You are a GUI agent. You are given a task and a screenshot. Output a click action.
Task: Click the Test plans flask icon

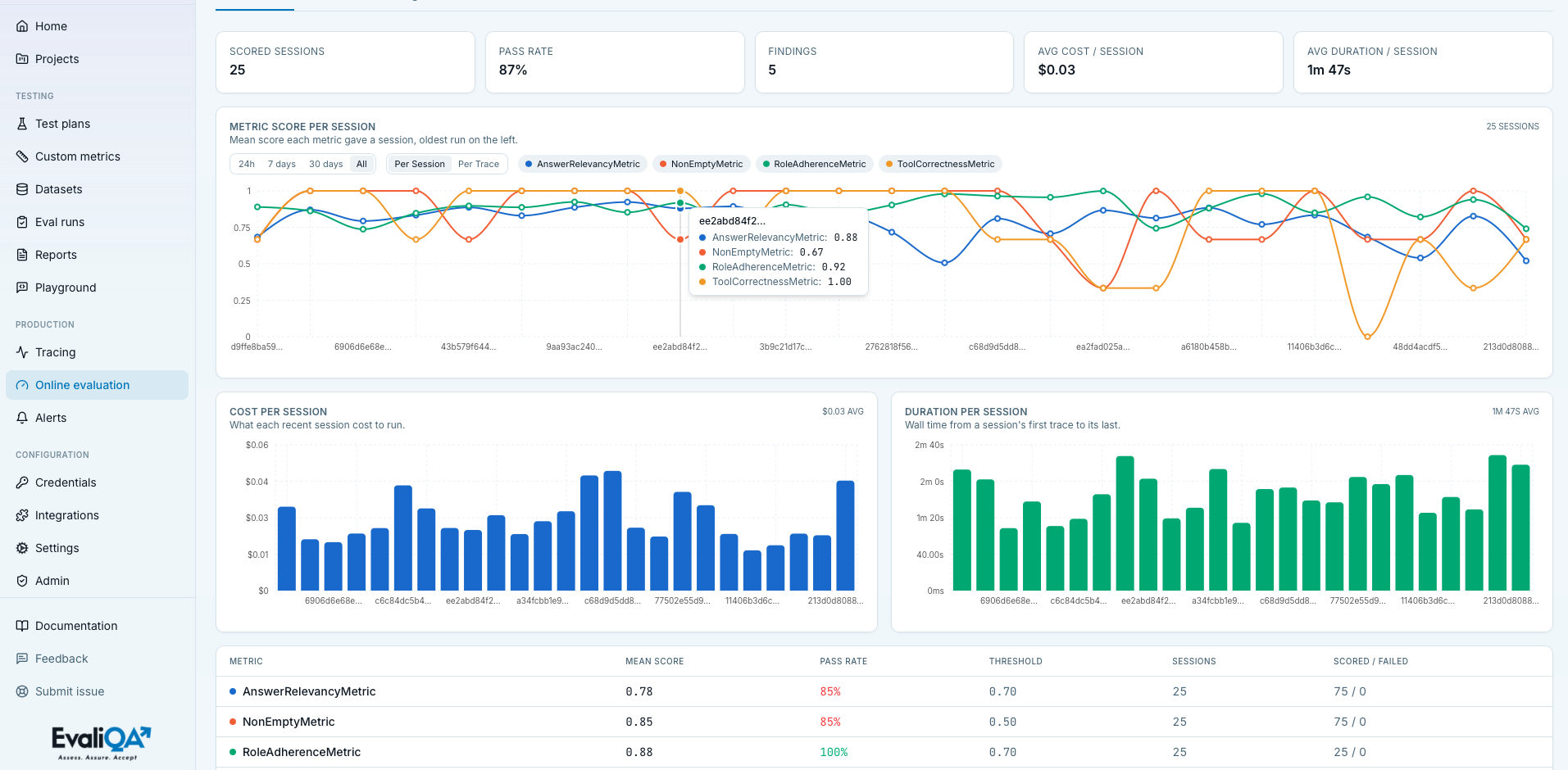22,124
